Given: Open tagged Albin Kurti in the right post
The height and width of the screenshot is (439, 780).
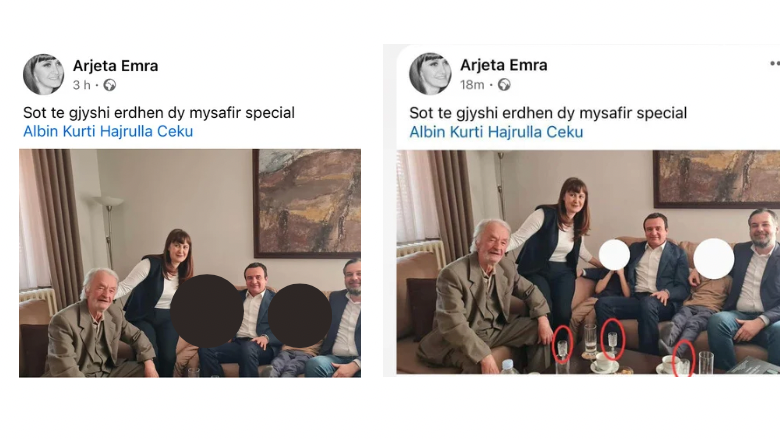Looking at the screenshot, I should pos(446,132).
